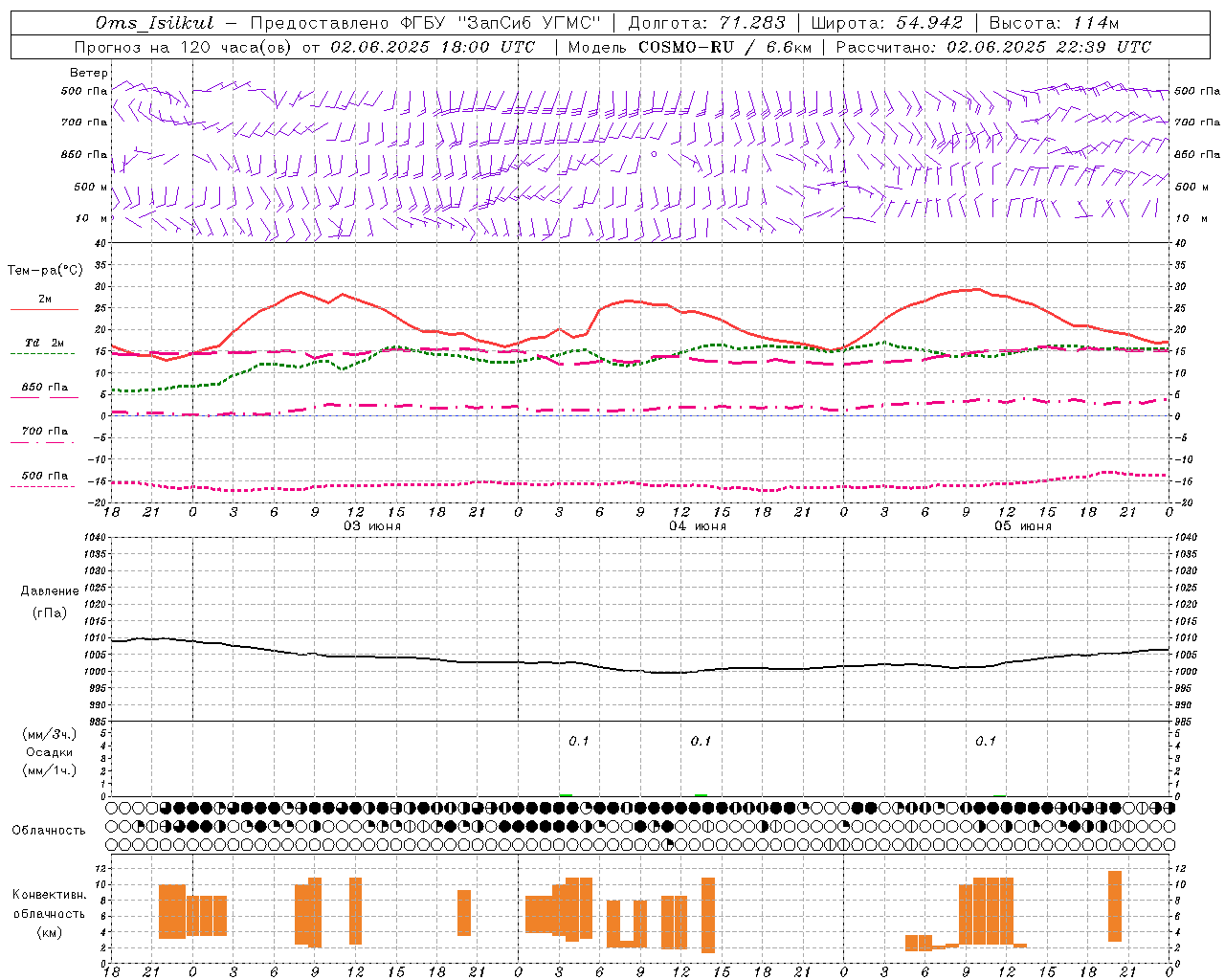
Task: Click the Td 2м legend label
Action: [x=44, y=343]
